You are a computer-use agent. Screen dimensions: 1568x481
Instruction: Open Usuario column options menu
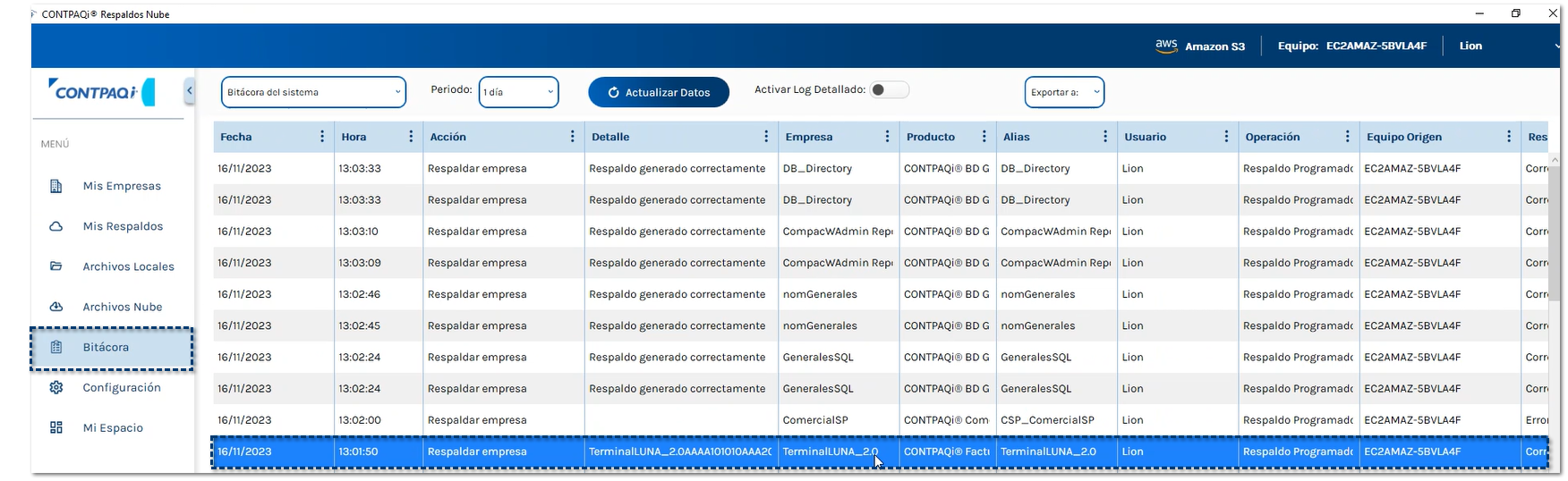point(1226,137)
